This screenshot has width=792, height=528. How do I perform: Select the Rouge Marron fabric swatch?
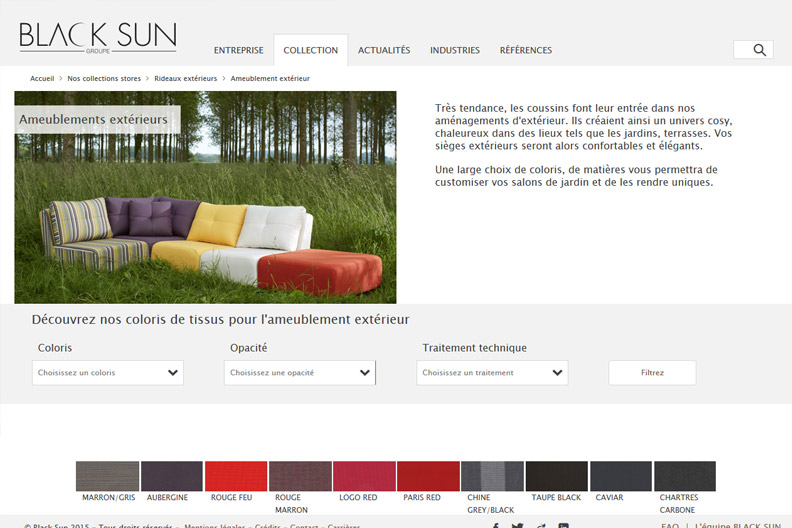tap(300, 476)
